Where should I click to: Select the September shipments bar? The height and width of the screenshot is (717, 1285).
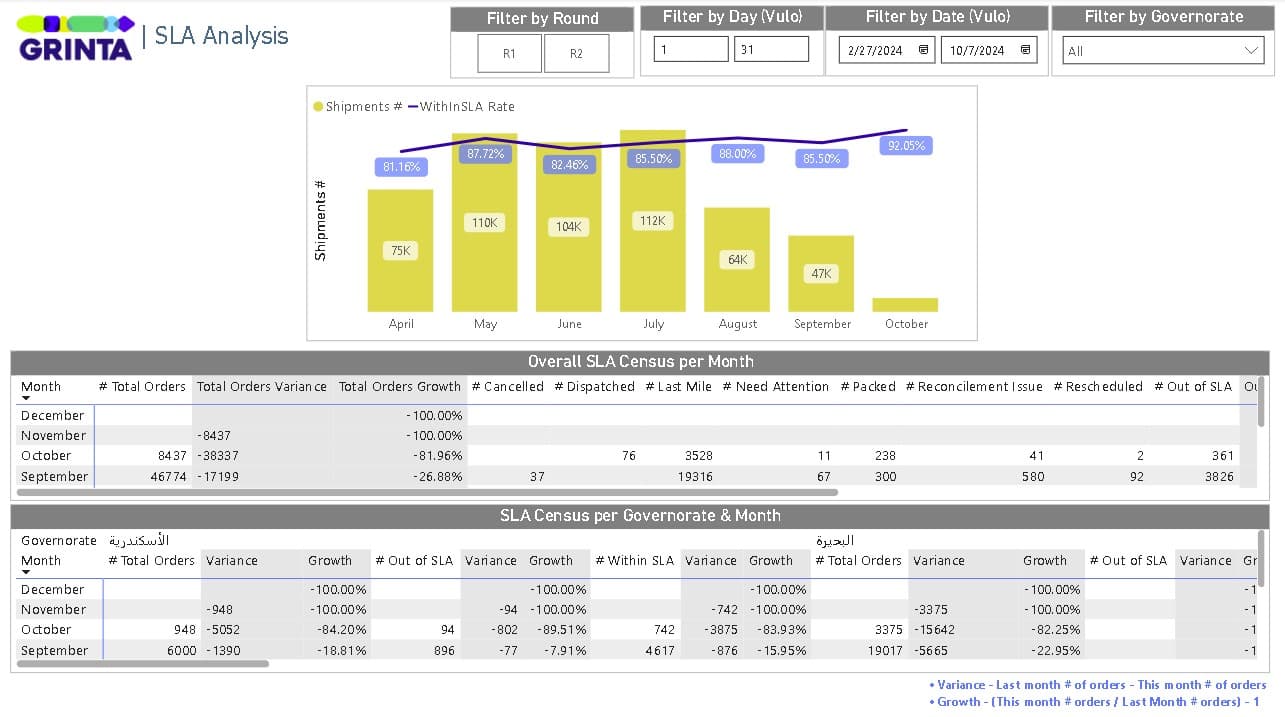coord(821,274)
